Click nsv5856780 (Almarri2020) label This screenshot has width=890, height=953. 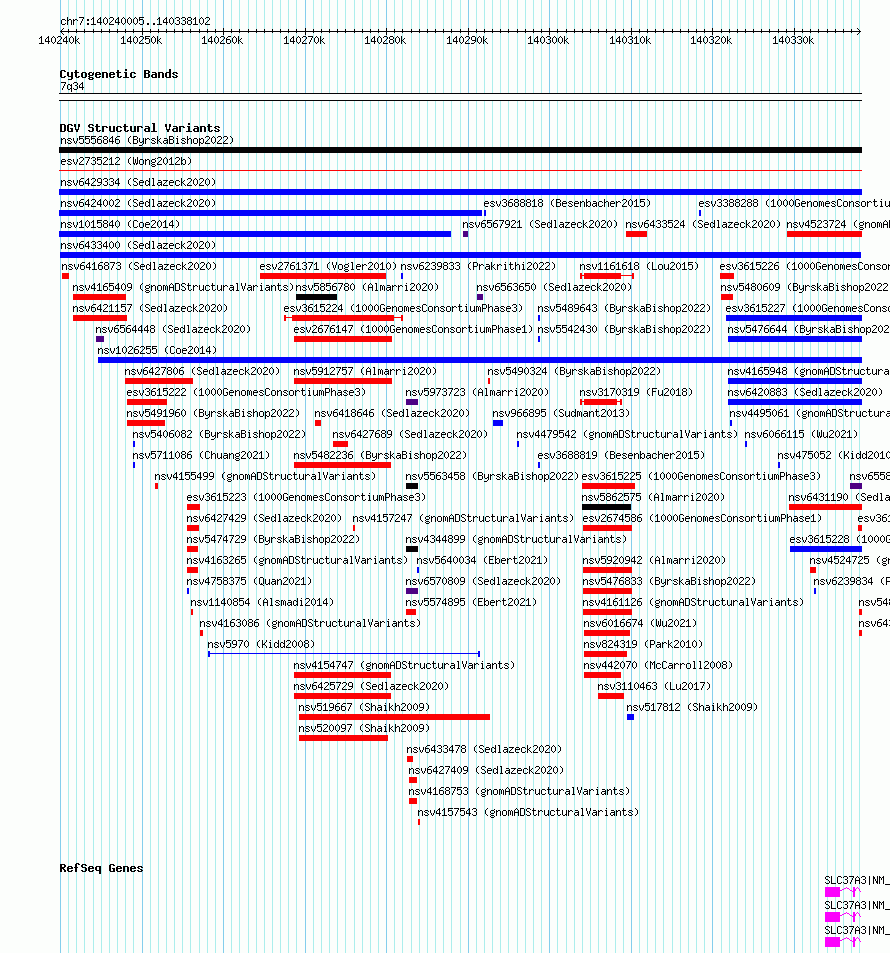tap(367, 287)
